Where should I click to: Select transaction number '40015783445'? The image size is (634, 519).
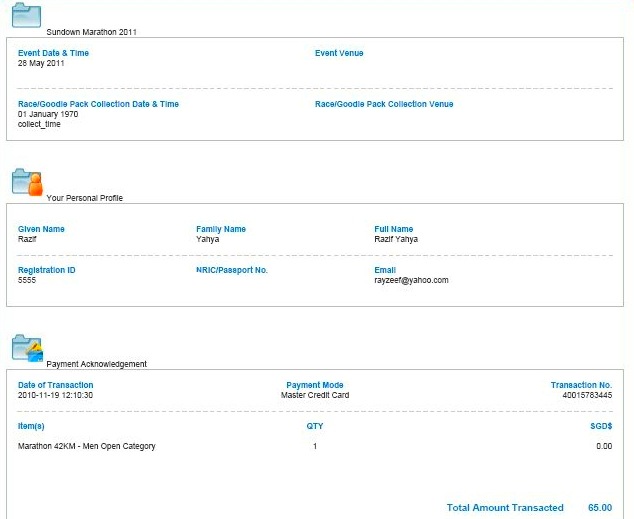click(x=587, y=395)
